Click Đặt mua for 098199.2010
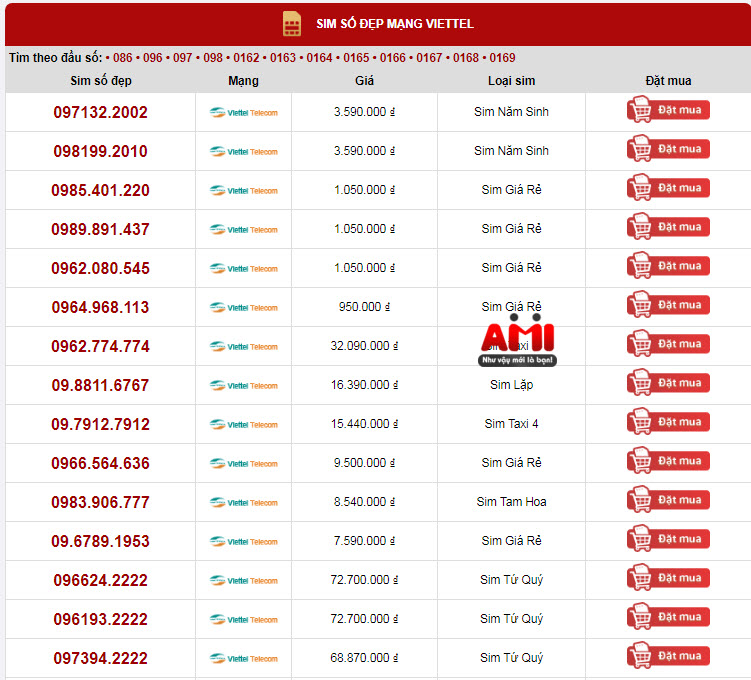The height and width of the screenshot is (680, 751). 668,148
